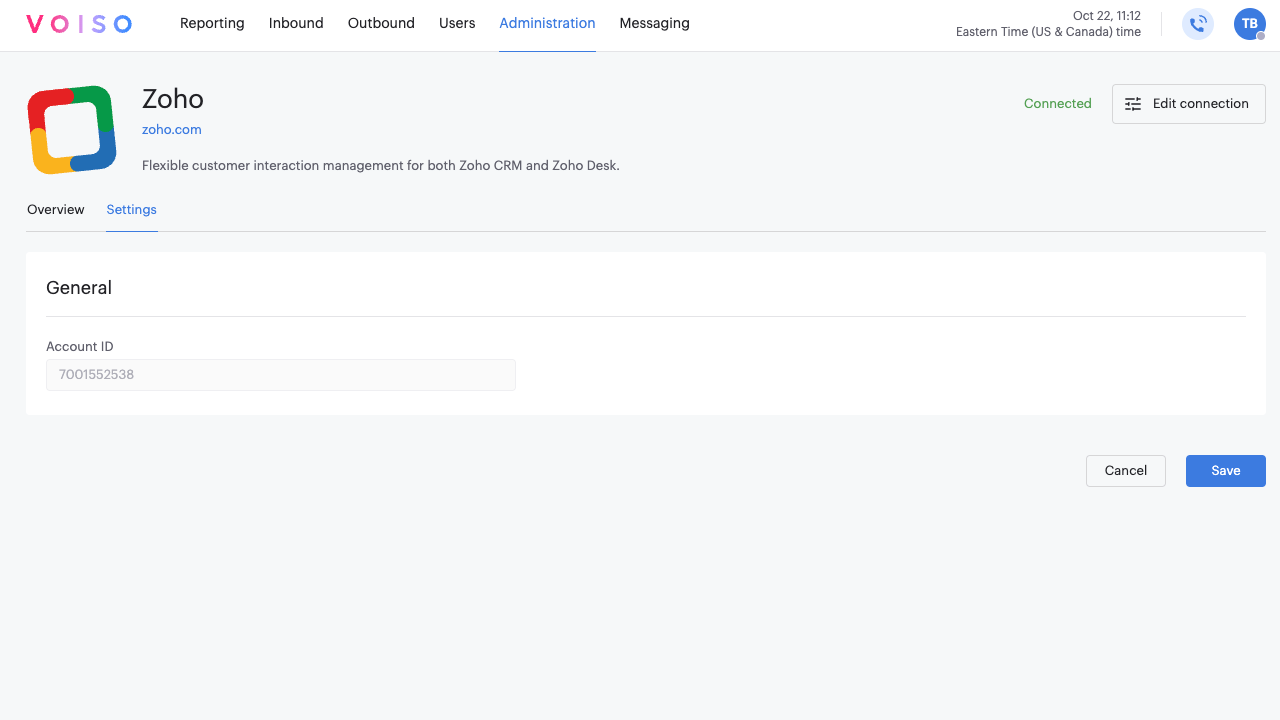Click the Eastern Time zone text
This screenshot has width=1280, height=720.
[1048, 32]
